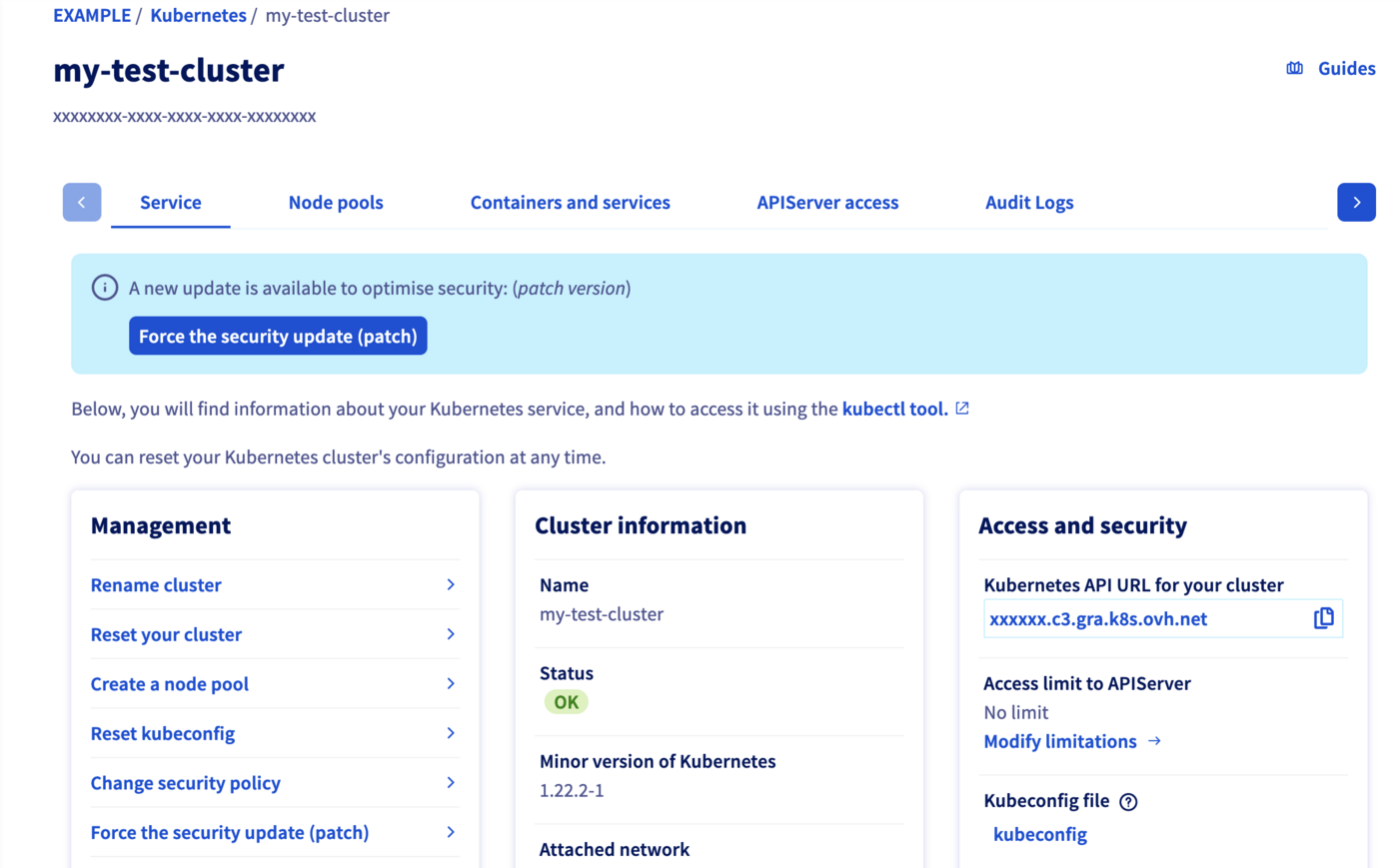1399x868 pixels.
Task: Go back via the Kubernetes breadcrumb link
Action: click(198, 15)
